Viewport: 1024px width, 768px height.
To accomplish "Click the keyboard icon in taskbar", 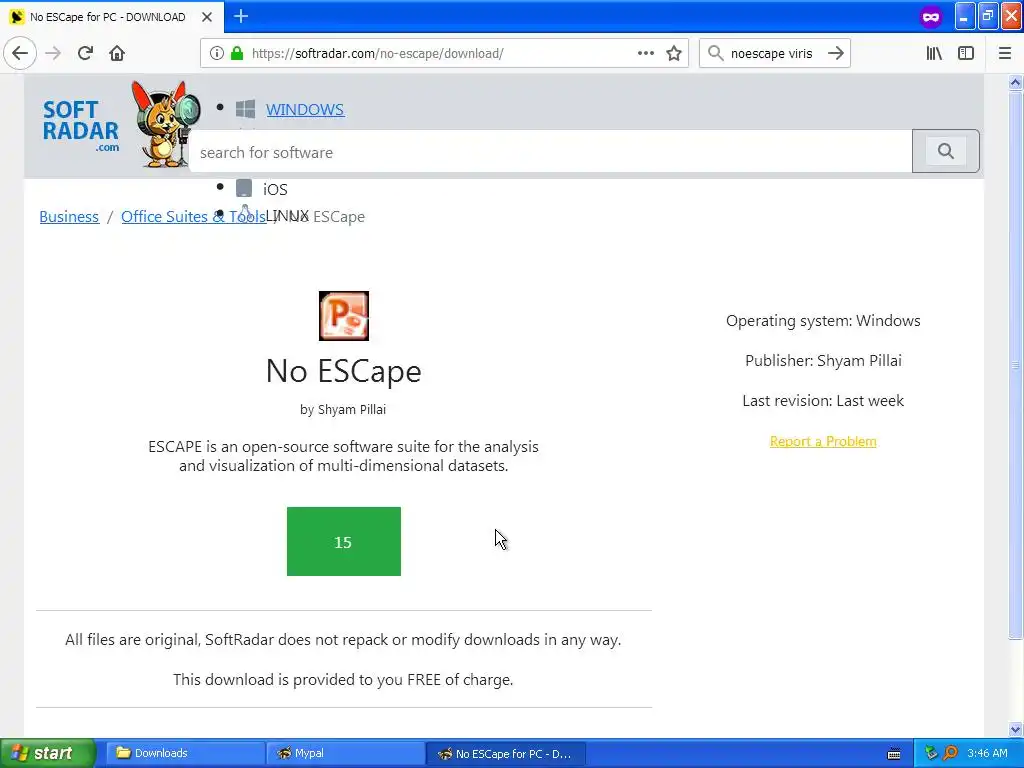I will pos(894,754).
